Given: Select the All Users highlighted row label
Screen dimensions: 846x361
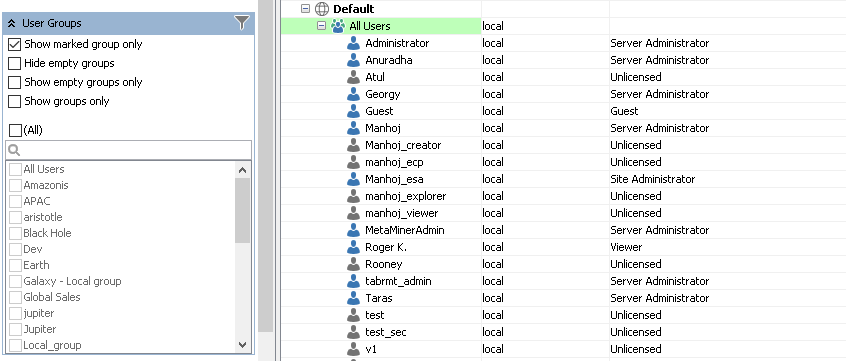Looking at the screenshot, I should click(x=370, y=26).
